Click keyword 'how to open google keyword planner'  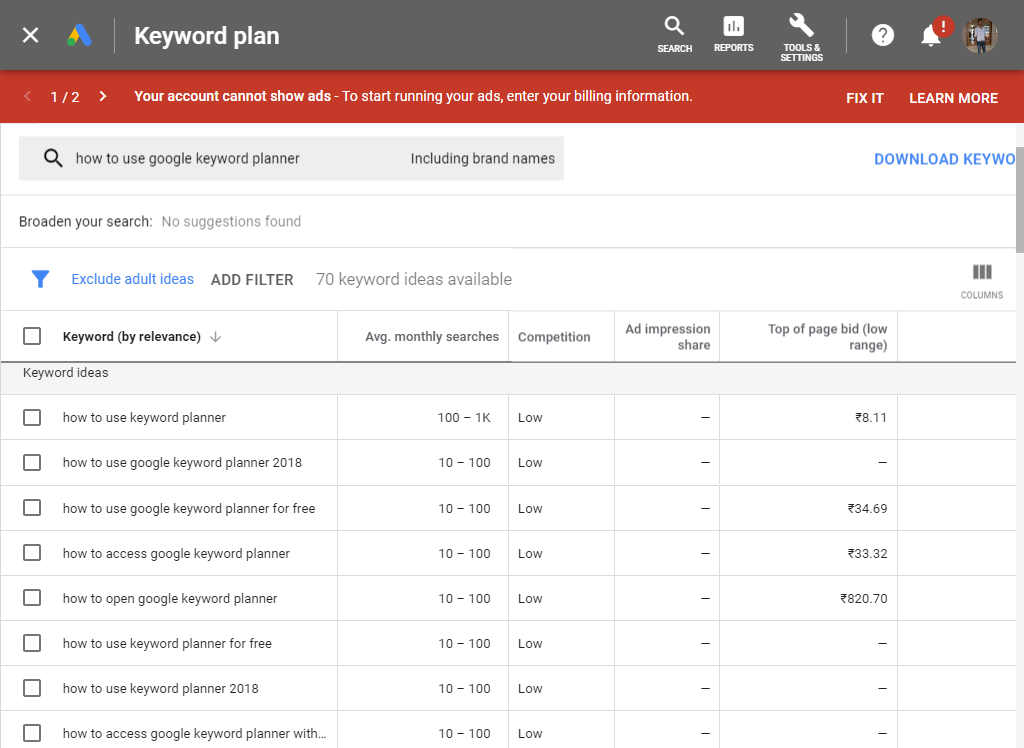170,598
